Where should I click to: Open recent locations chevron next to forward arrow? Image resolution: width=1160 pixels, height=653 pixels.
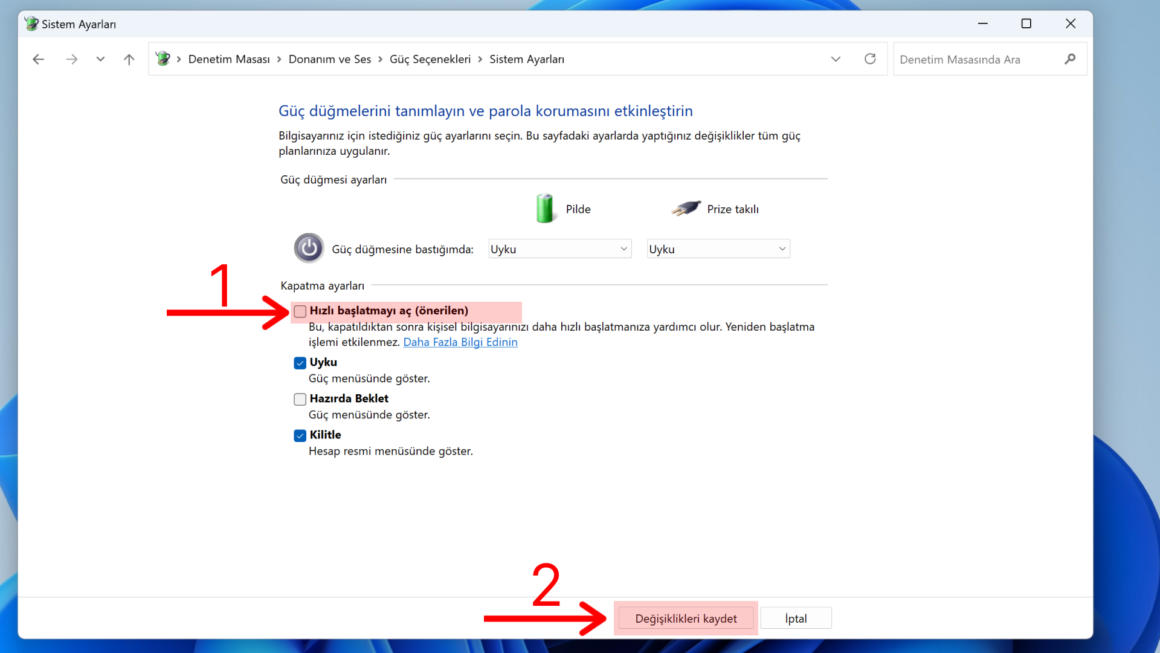(100, 59)
